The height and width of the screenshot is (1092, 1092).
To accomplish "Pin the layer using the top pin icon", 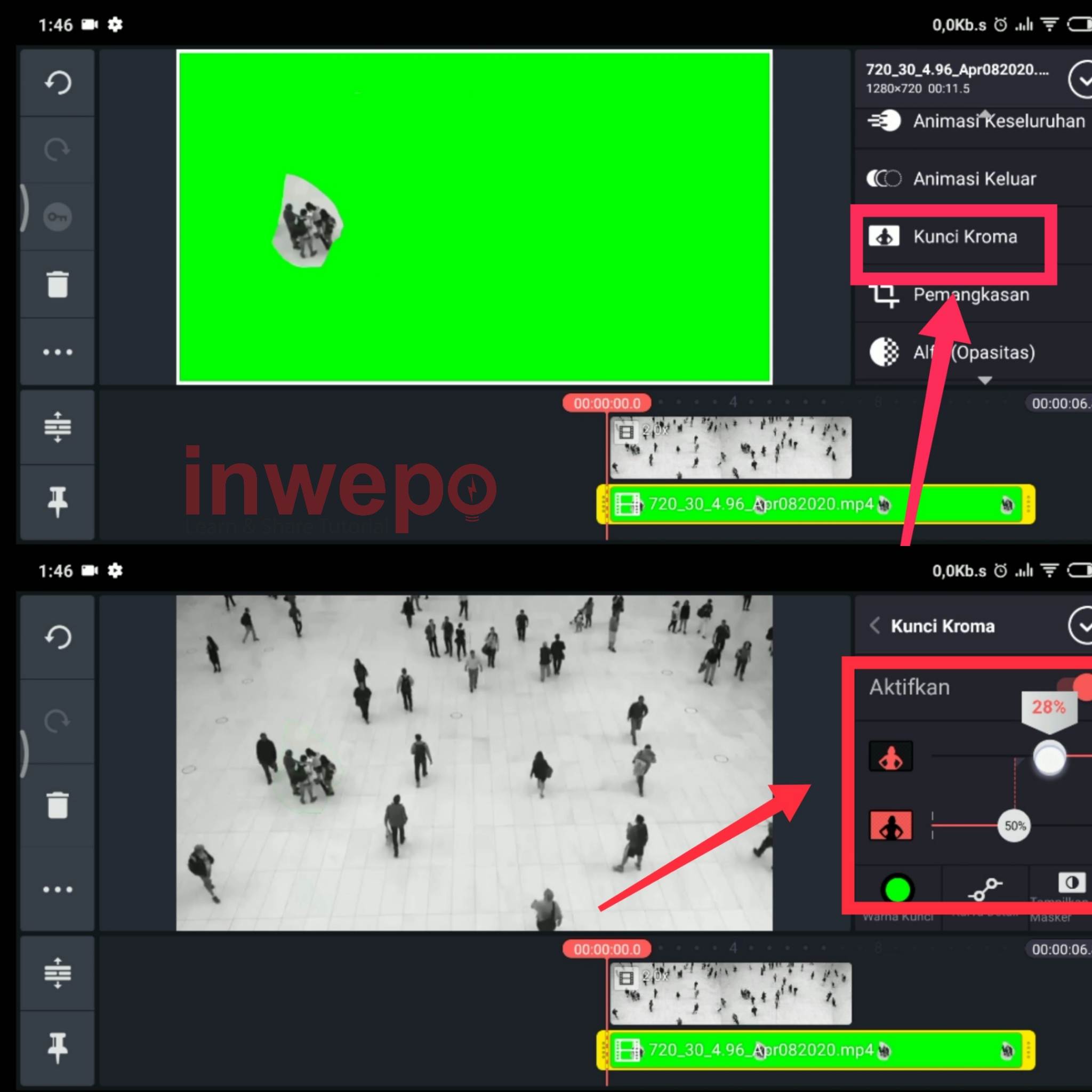I will (x=58, y=501).
